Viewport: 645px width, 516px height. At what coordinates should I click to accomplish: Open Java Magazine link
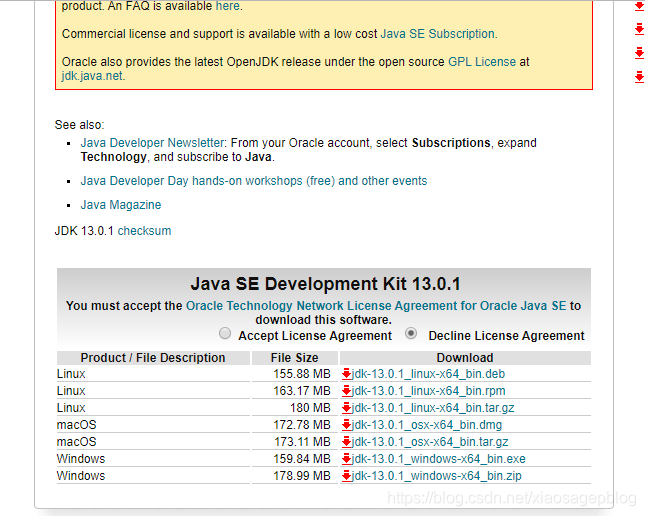[121, 205]
